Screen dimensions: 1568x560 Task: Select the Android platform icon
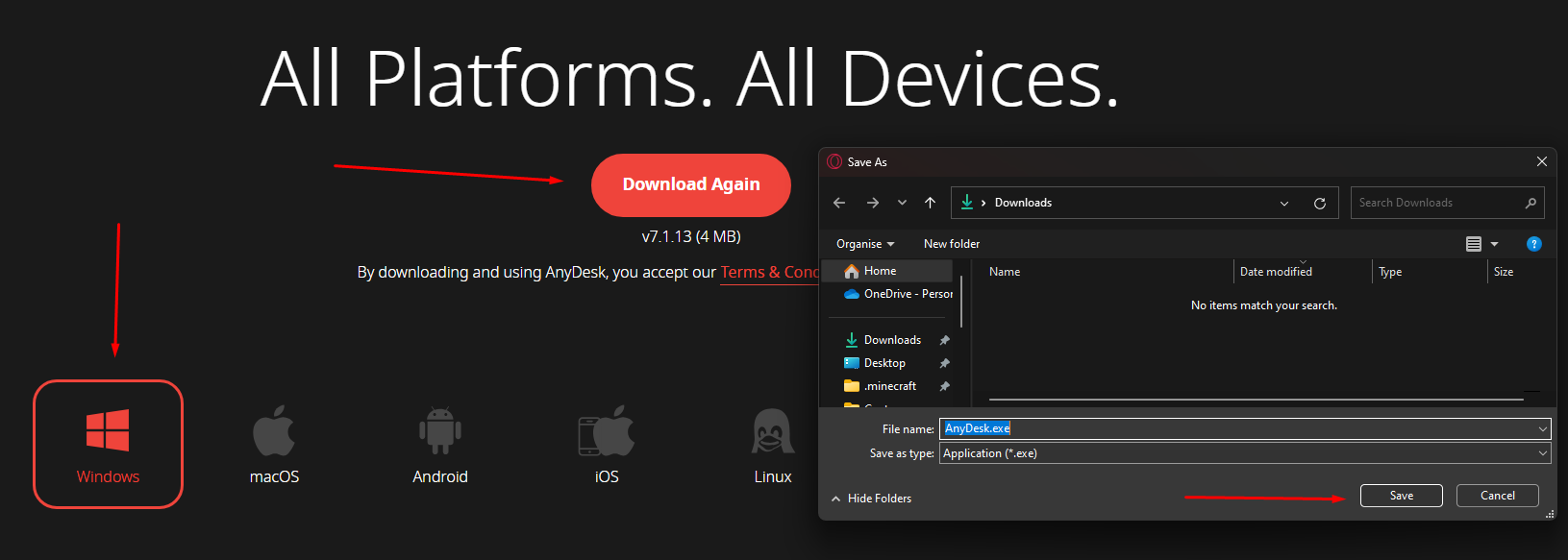[x=440, y=431]
